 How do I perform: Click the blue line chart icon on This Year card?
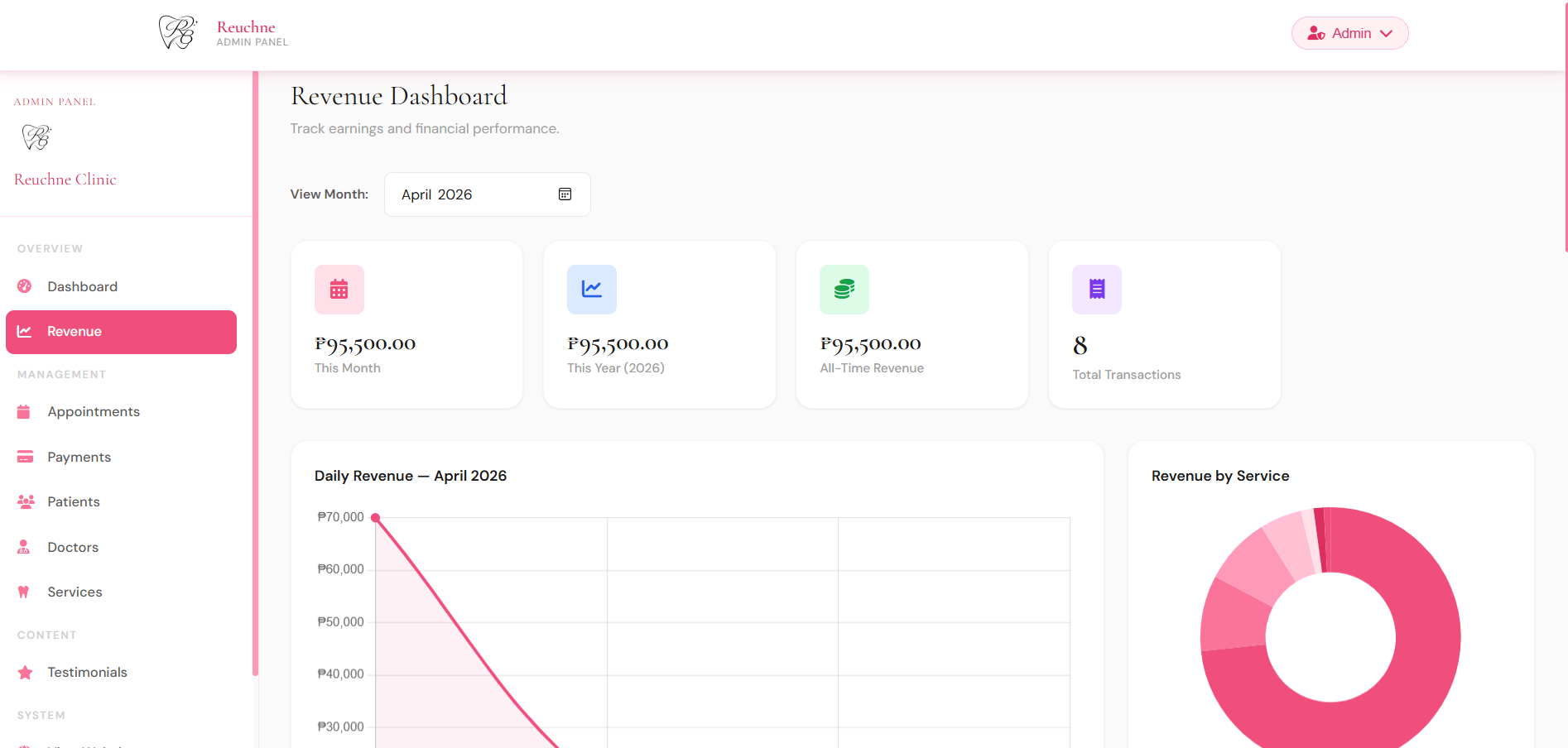click(592, 290)
